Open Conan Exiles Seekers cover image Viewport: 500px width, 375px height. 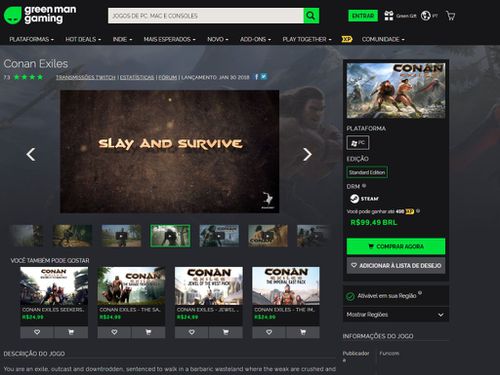[54, 286]
